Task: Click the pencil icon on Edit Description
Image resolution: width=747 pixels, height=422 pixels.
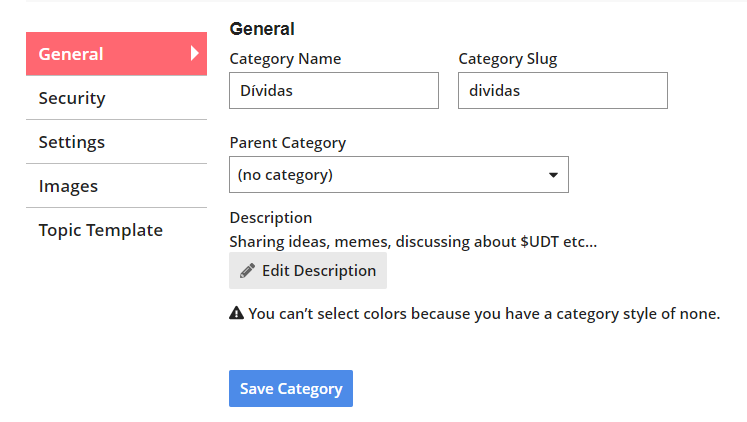Action: tap(247, 271)
